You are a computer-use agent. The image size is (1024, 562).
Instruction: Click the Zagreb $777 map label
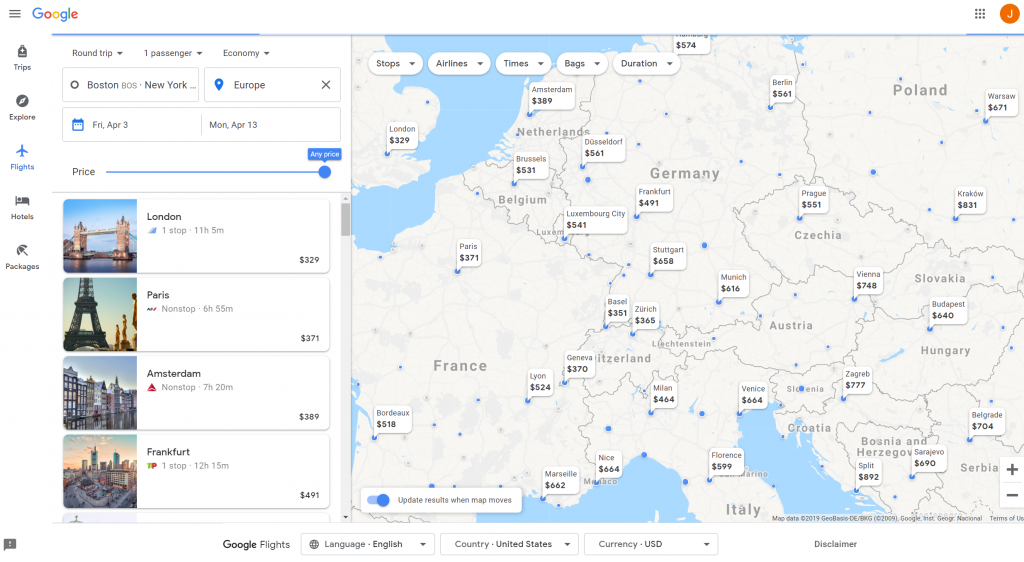[x=857, y=380]
